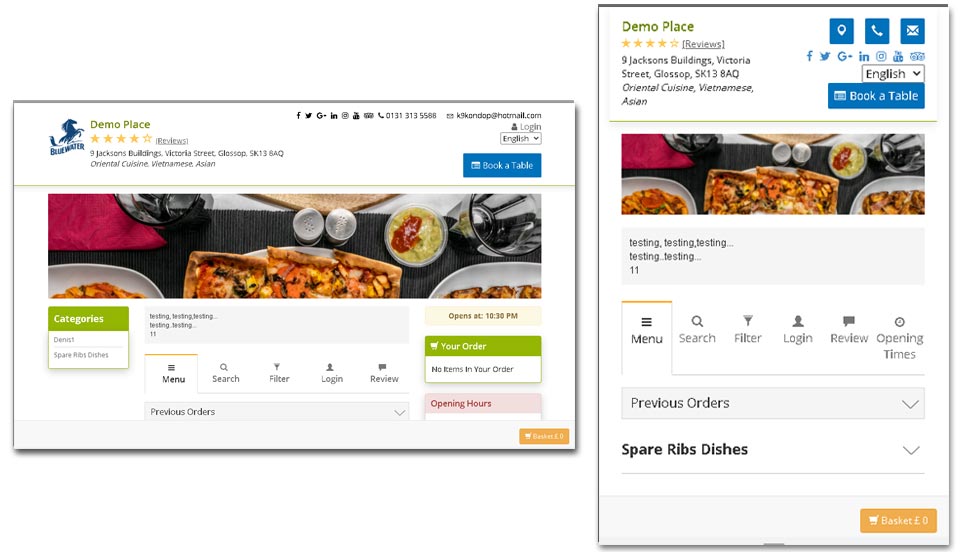
Task: Expand the Spare Ribs Dishes section
Action: [772, 449]
